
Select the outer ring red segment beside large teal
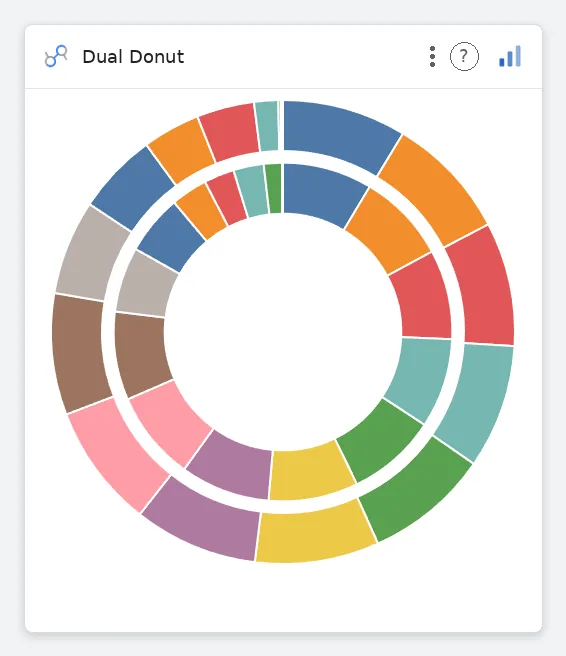coord(482,287)
